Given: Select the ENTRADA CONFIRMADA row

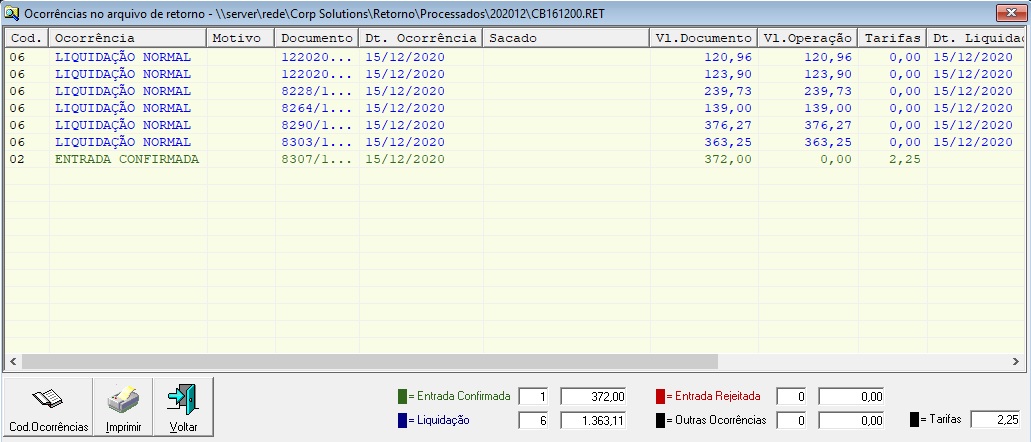Looking at the screenshot, I should [127, 159].
